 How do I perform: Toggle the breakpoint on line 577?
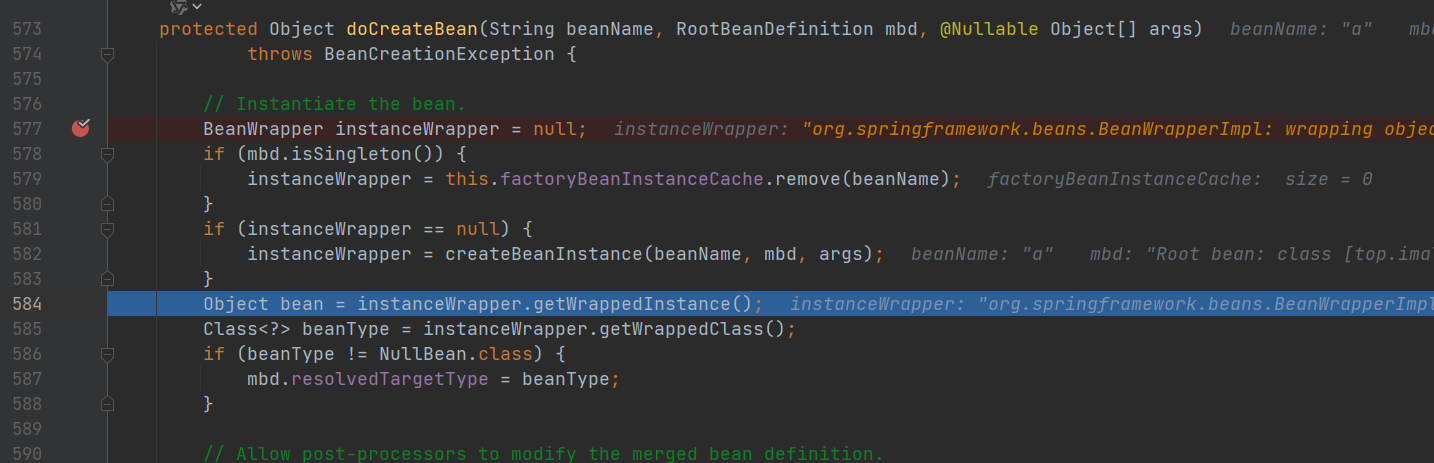click(x=81, y=128)
